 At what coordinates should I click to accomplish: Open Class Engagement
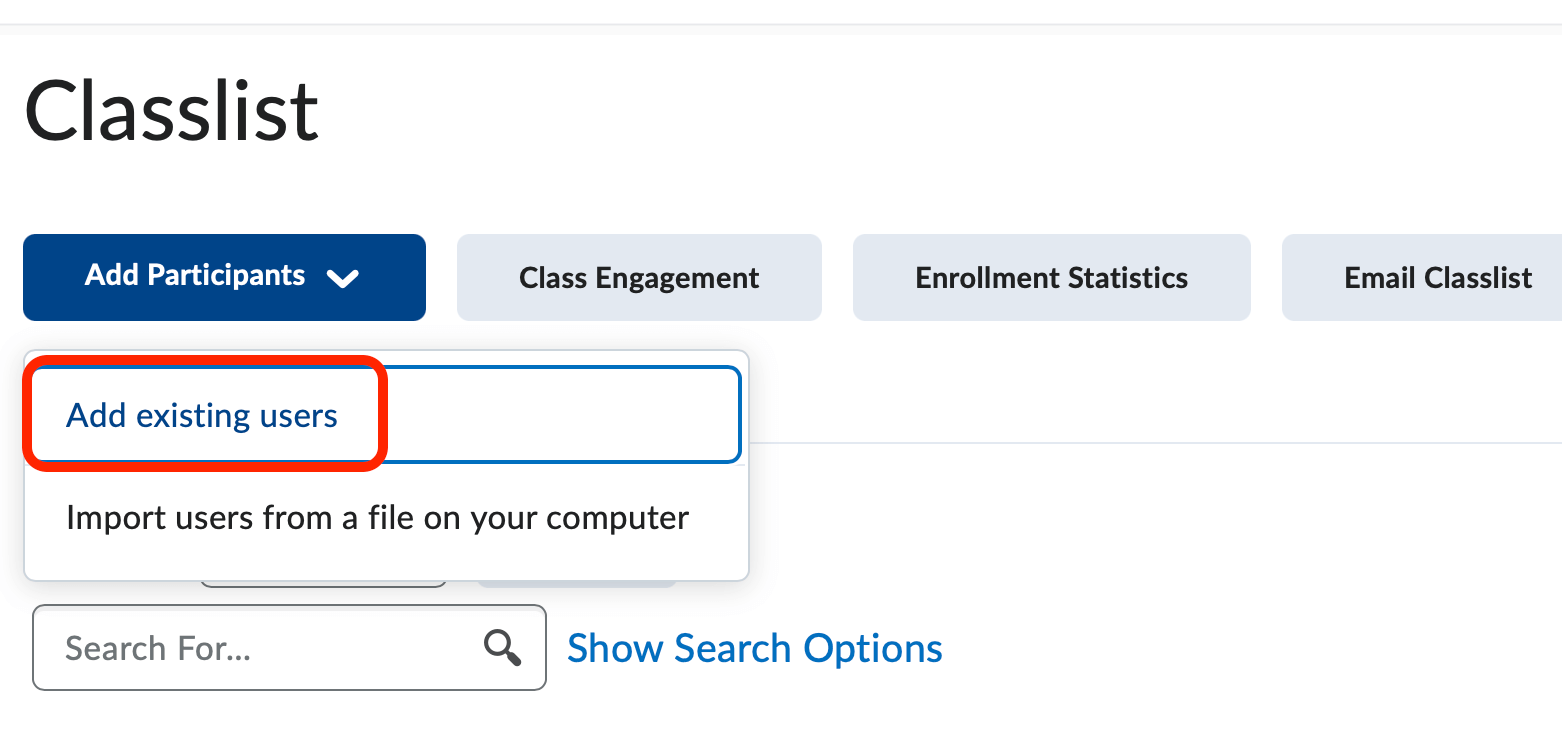tap(639, 277)
